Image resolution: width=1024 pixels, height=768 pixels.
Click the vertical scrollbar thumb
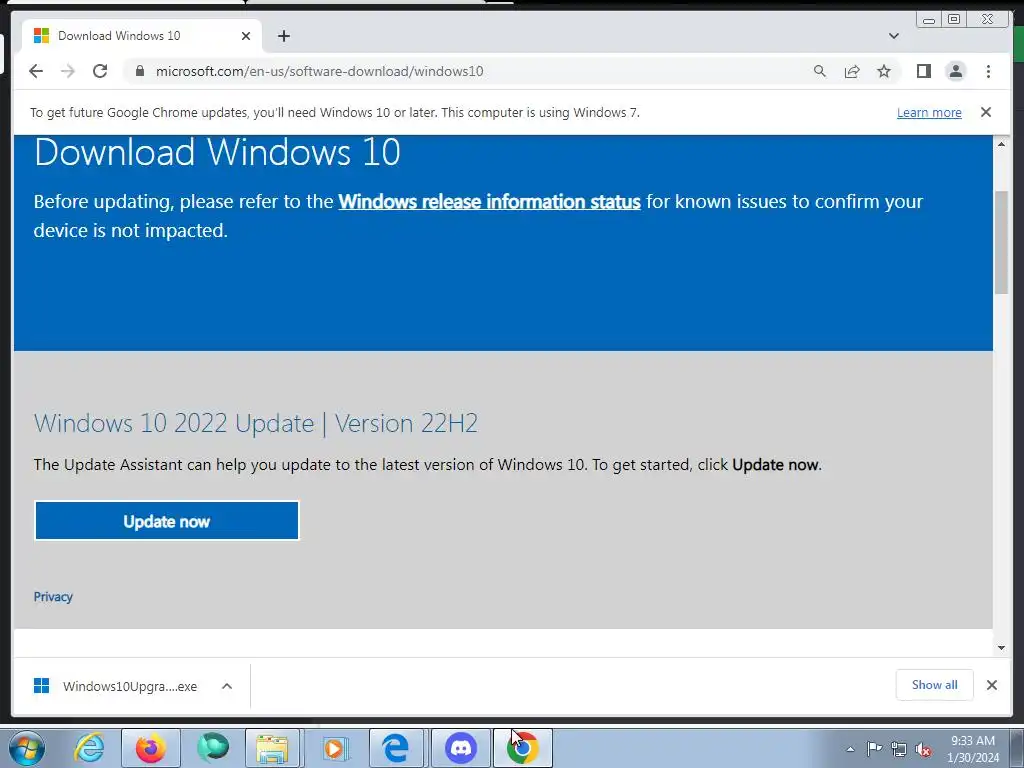1001,242
